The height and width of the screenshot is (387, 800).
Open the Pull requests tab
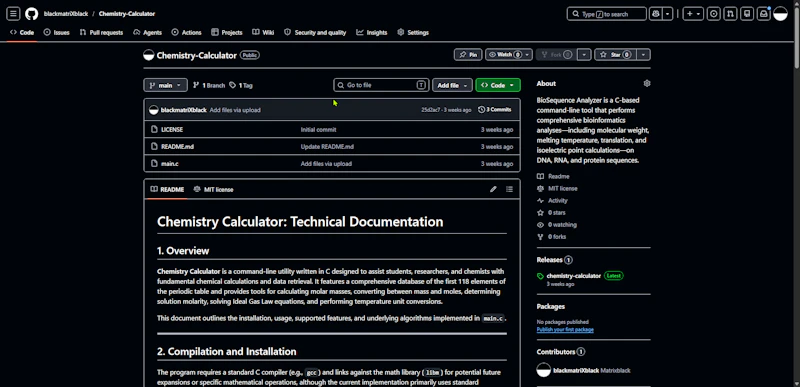click(101, 32)
